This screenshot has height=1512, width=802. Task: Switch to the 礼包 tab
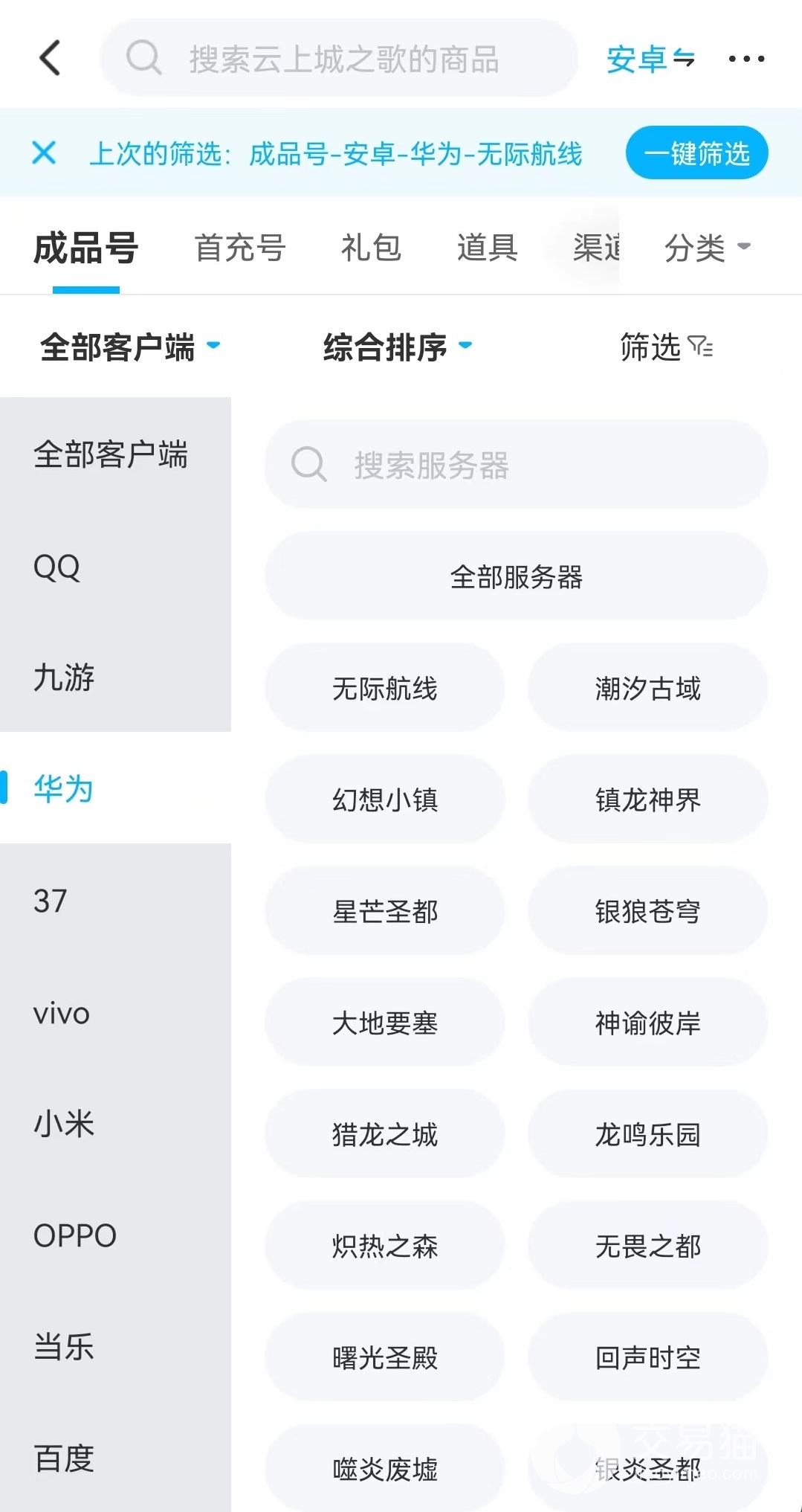[371, 248]
